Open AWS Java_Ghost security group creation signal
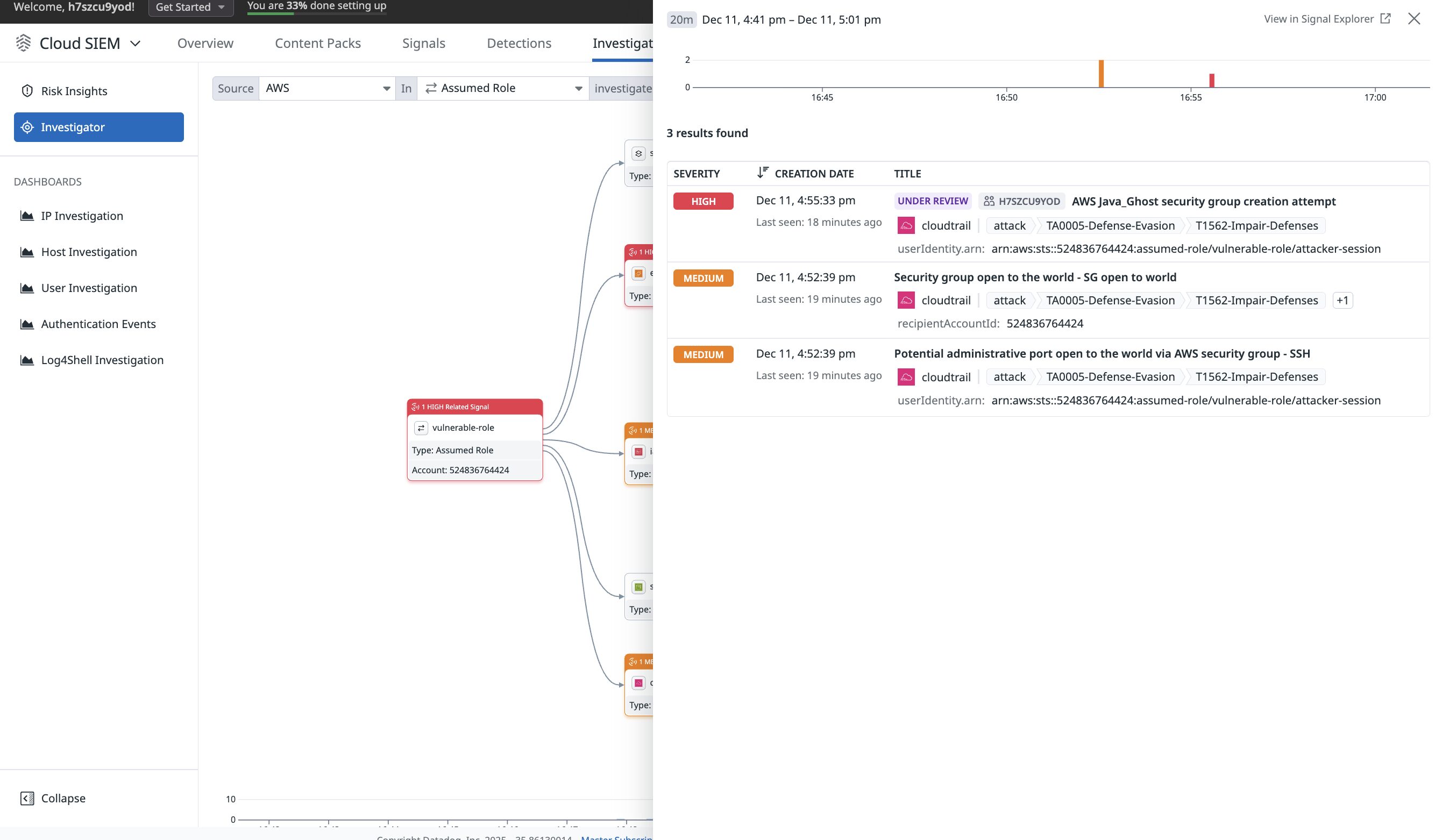The image size is (1435, 840). click(x=1203, y=201)
